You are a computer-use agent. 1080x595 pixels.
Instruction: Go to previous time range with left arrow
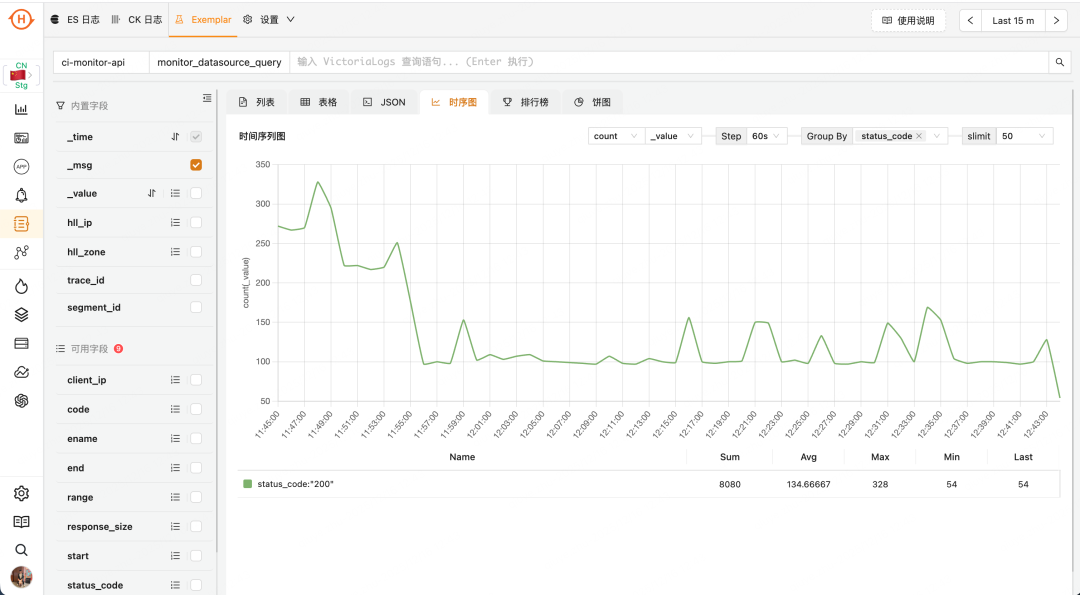970,21
